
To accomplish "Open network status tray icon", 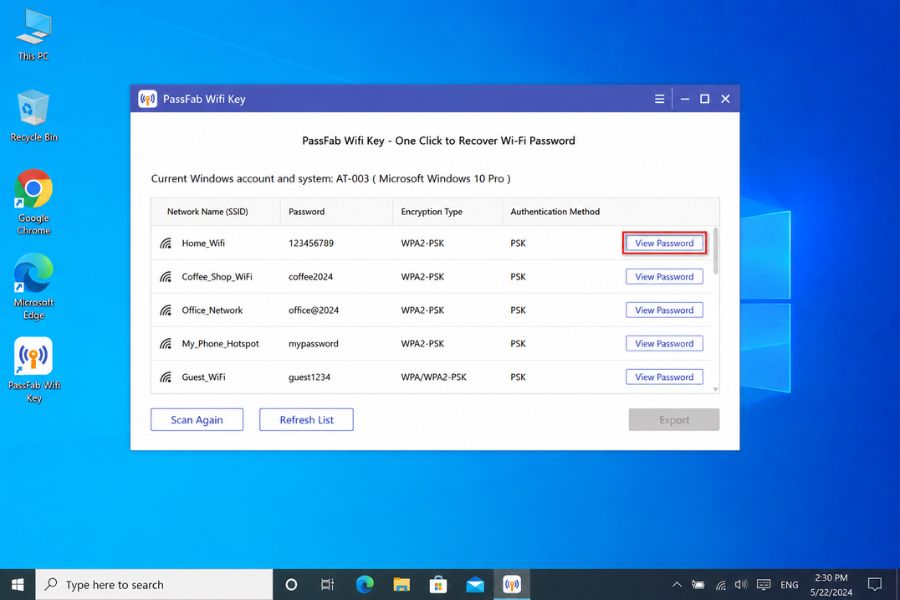I will (x=720, y=584).
